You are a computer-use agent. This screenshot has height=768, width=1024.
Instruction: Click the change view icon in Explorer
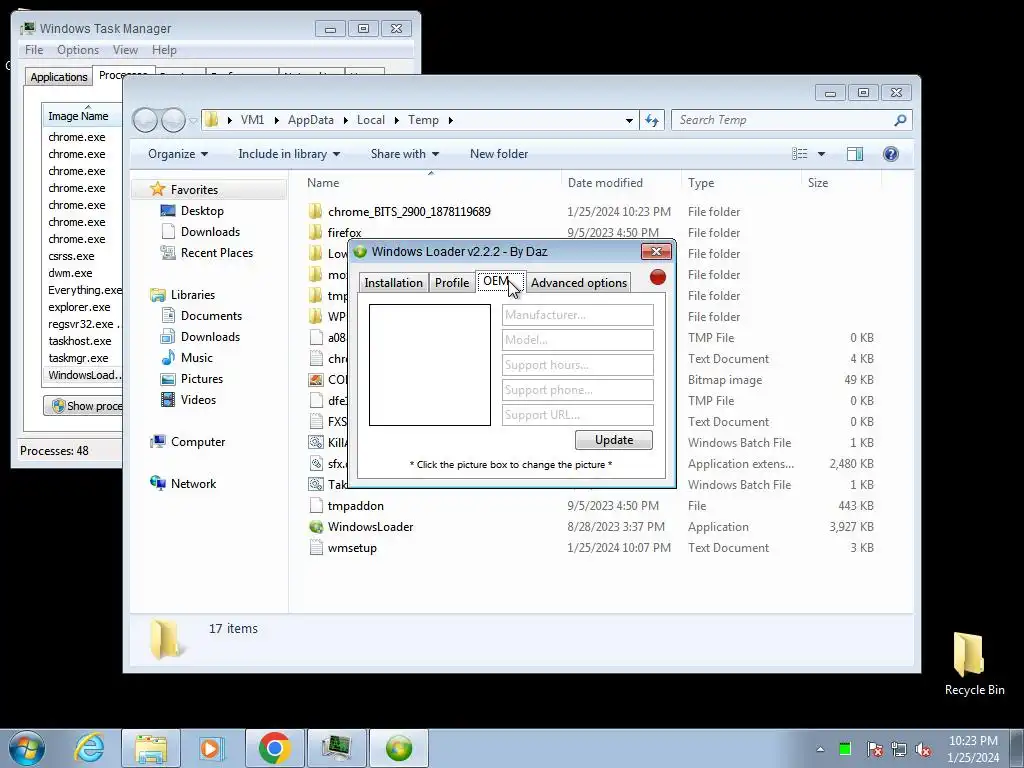800,154
